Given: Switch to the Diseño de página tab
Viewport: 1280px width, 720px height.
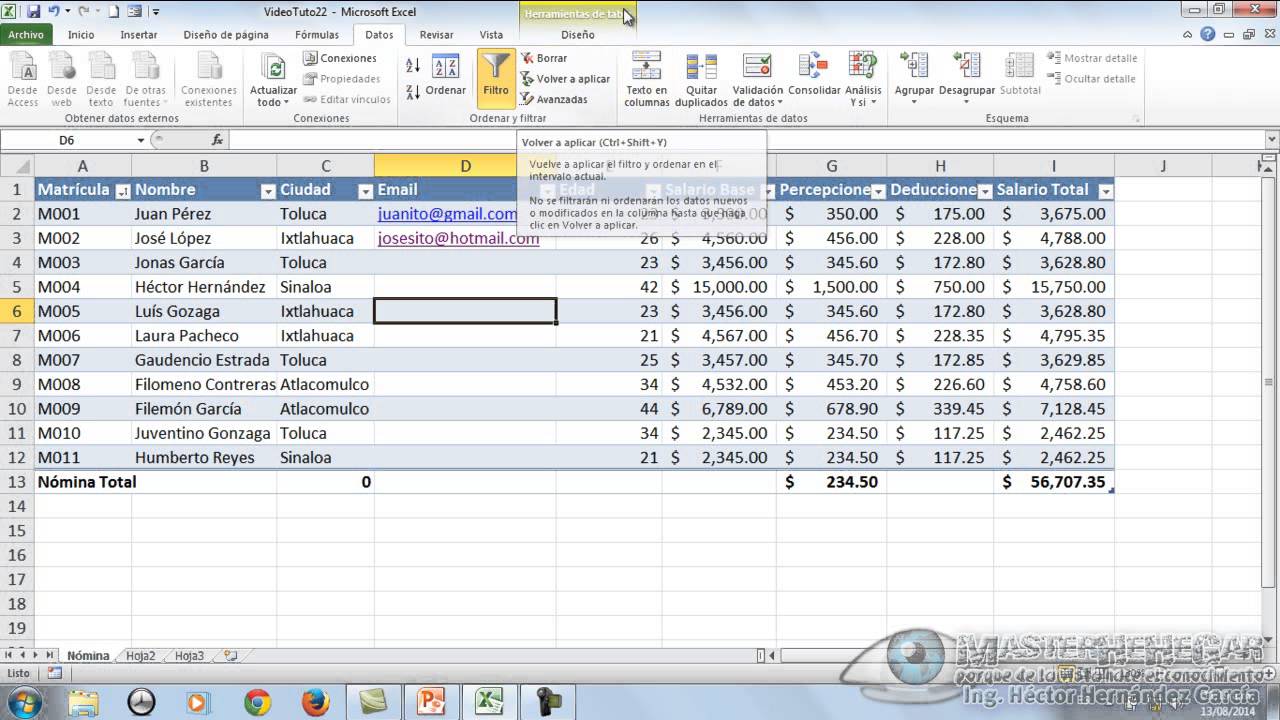Looking at the screenshot, I should click(226, 34).
